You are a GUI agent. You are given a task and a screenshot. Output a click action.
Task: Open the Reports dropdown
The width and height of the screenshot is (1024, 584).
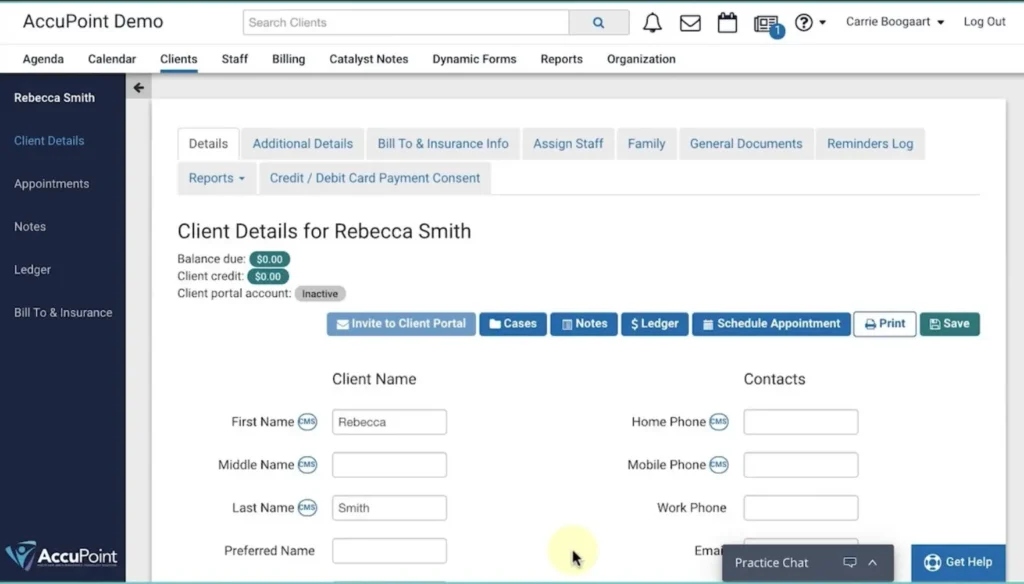[217, 178]
